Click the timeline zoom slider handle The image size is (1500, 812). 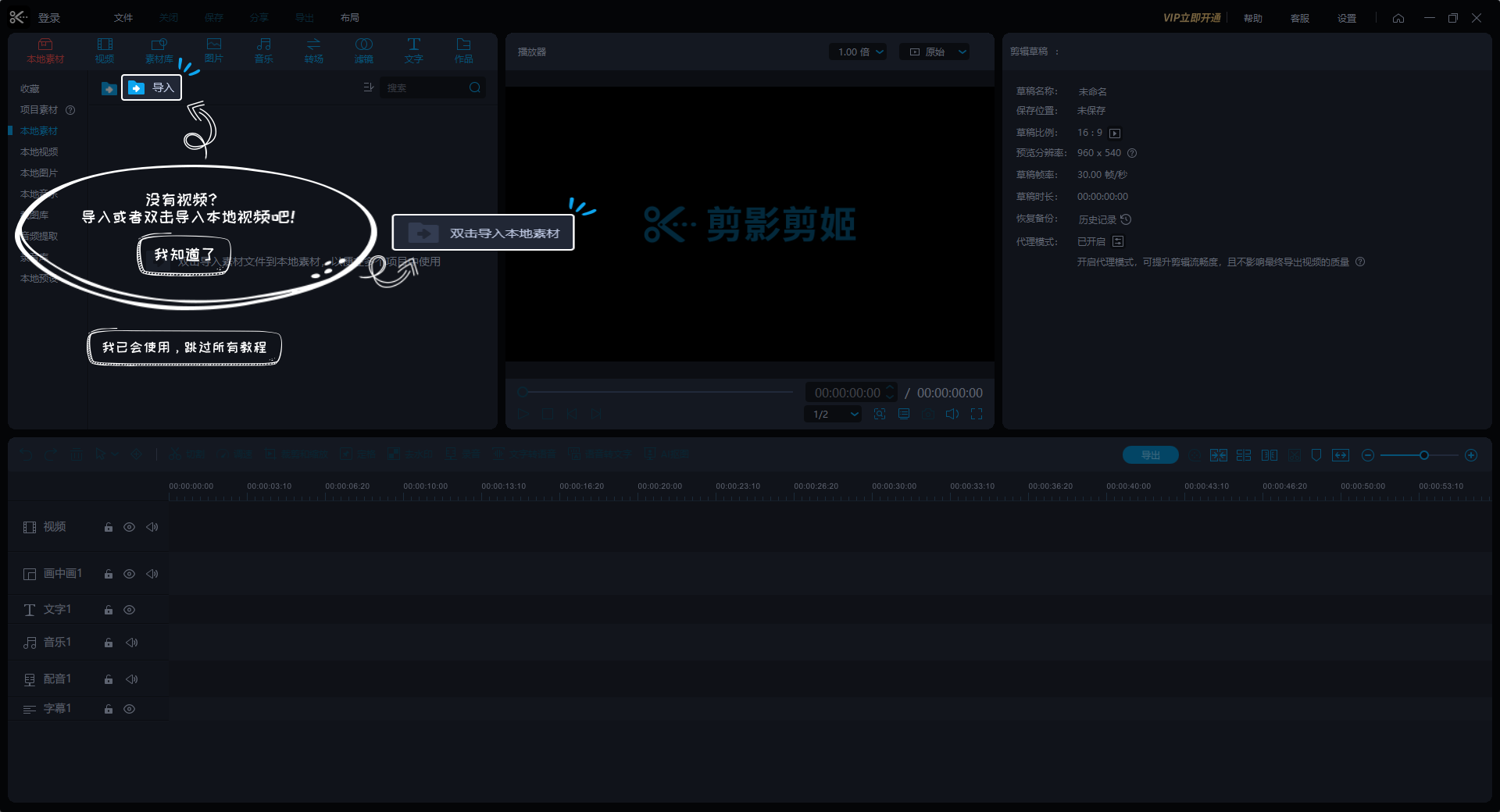(1424, 455)
